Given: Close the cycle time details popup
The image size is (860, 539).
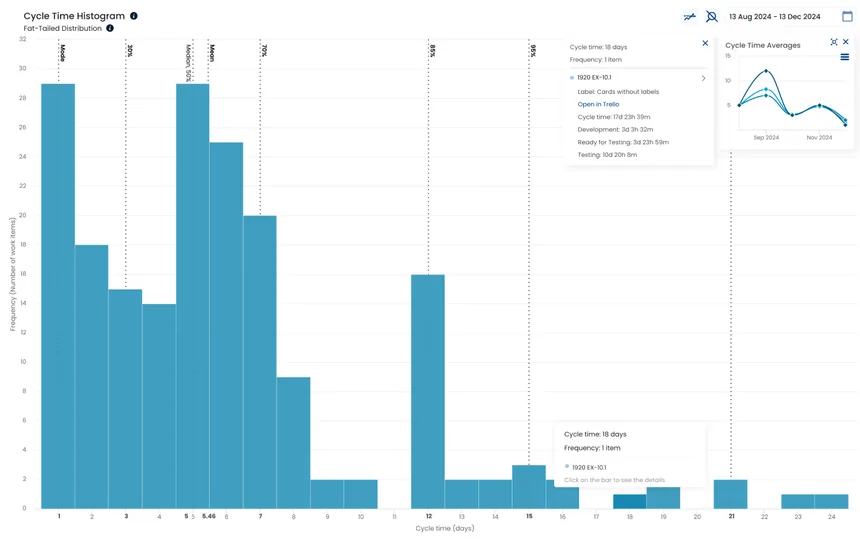Looking at the screenshot, I should [x=705, y=43].
